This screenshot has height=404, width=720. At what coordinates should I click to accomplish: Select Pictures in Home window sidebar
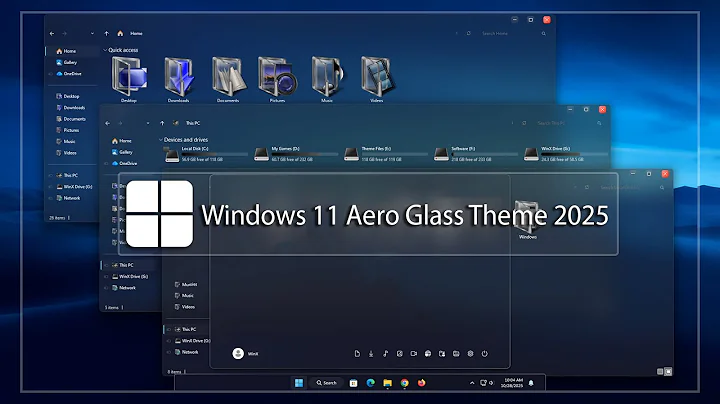[x=68, y=130]
